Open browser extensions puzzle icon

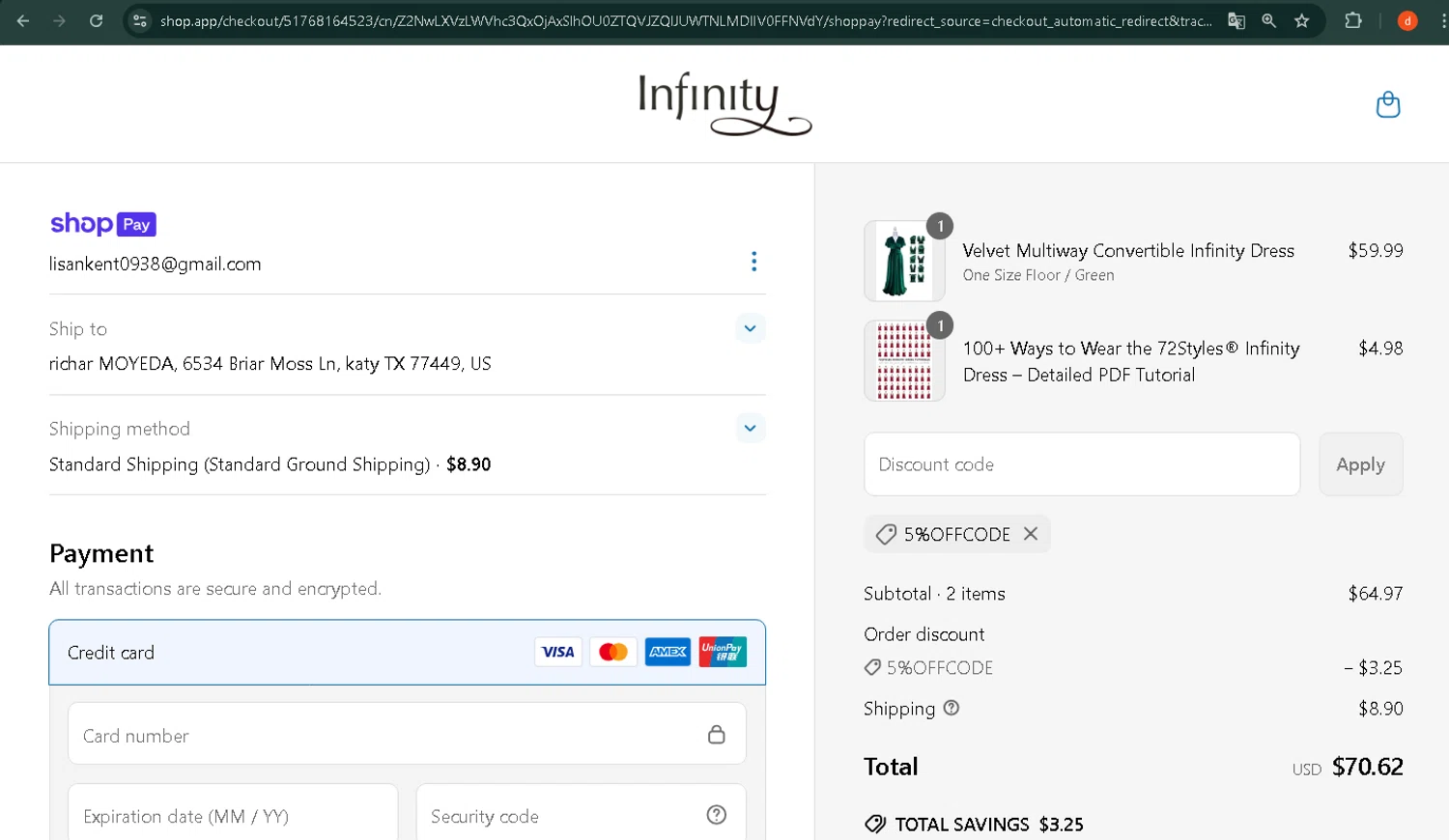tap(1353, 20)
